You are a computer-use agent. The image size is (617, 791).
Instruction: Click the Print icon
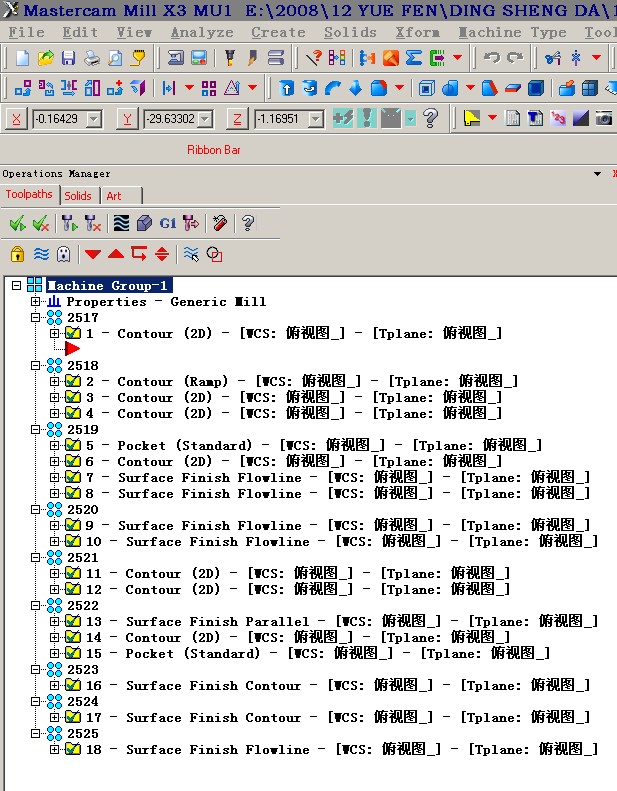pyautogui.click(x=91, y=58)
